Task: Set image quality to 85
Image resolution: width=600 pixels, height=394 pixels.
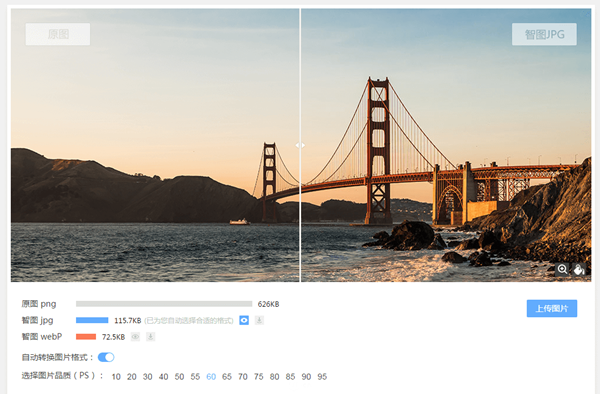Action: click(x=290, y=377)
